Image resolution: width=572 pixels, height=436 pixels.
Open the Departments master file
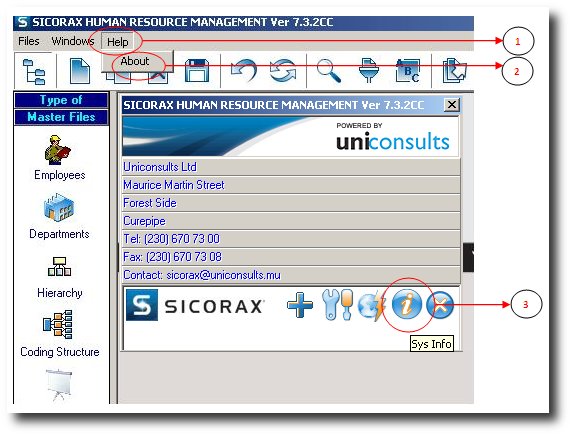(59, 217)
